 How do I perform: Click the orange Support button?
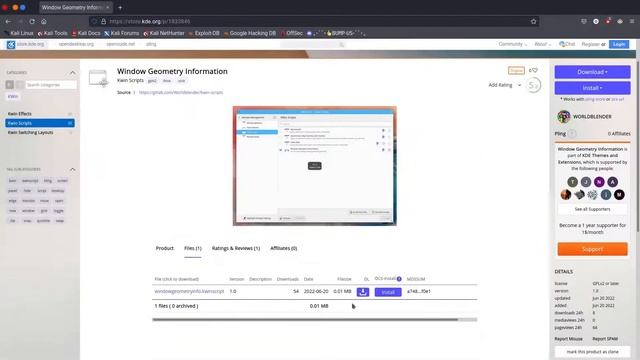point(592,249)
